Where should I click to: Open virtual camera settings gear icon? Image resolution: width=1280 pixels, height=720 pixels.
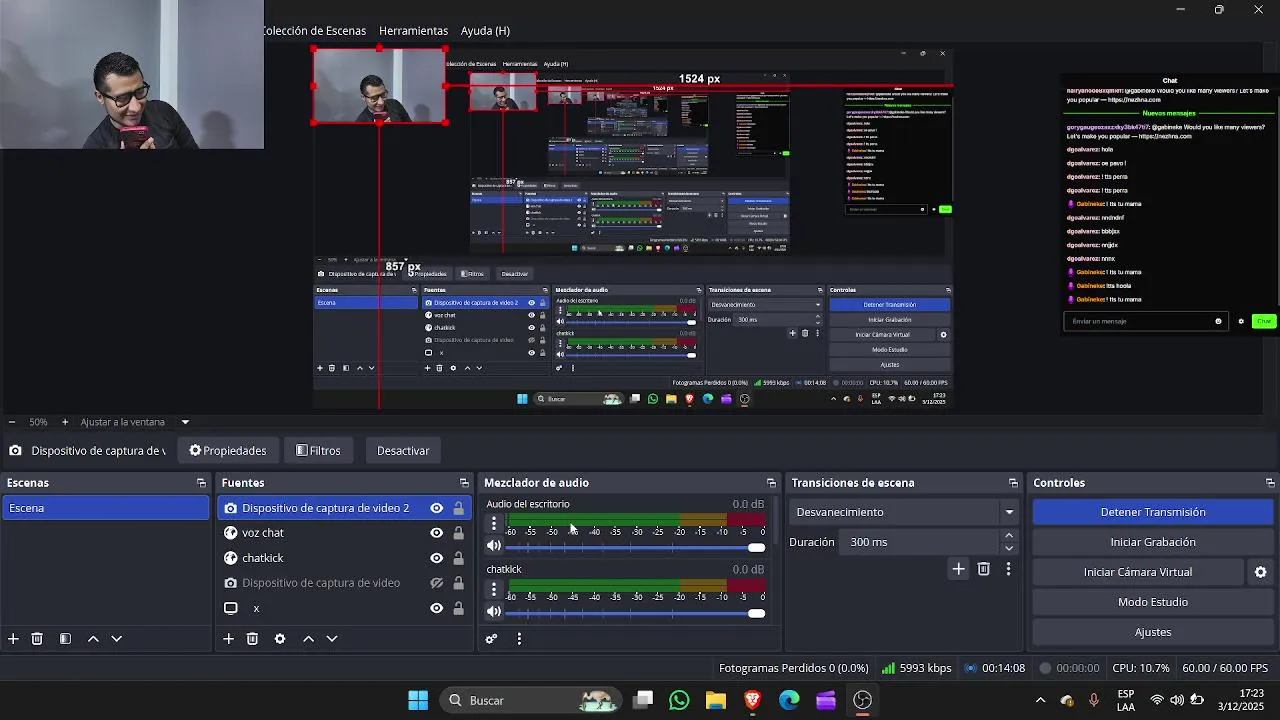tap(1260, 572)
